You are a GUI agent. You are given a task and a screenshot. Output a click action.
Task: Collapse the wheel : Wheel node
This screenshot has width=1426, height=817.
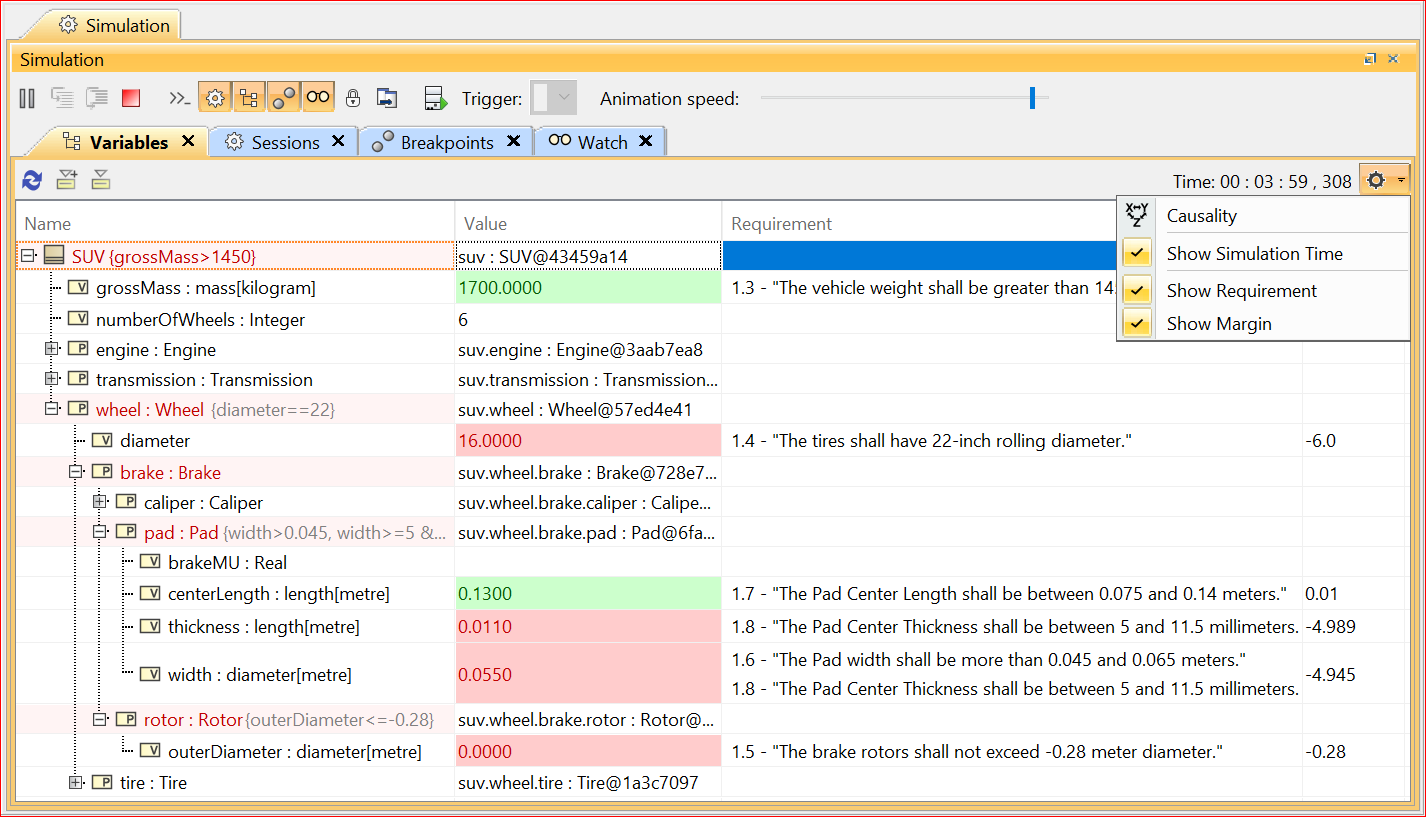pos(52,409)
